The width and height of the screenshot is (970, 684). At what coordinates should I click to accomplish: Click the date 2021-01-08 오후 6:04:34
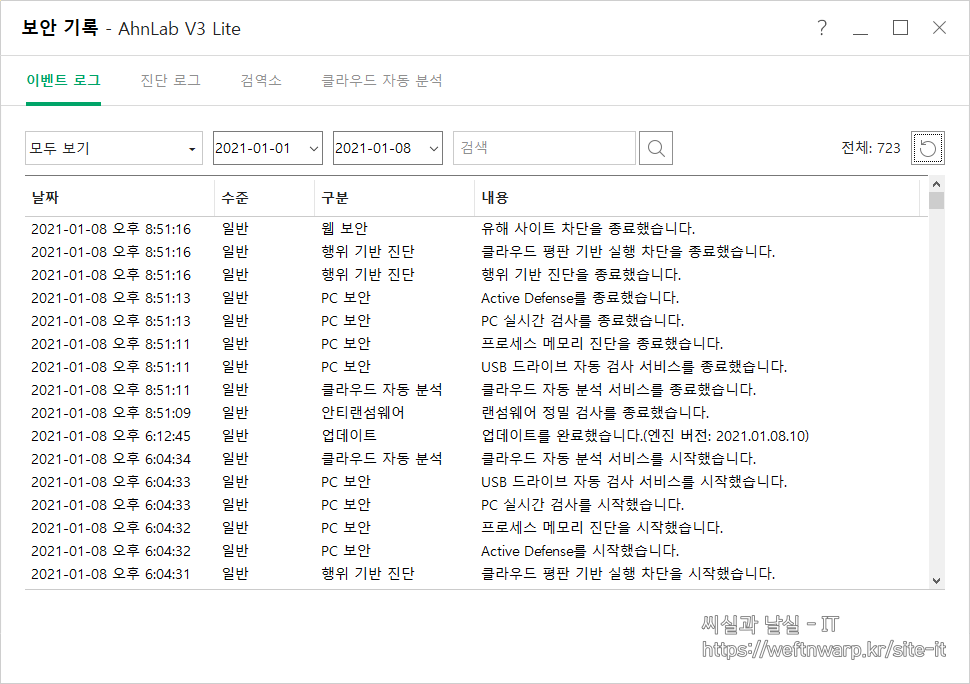111,459
